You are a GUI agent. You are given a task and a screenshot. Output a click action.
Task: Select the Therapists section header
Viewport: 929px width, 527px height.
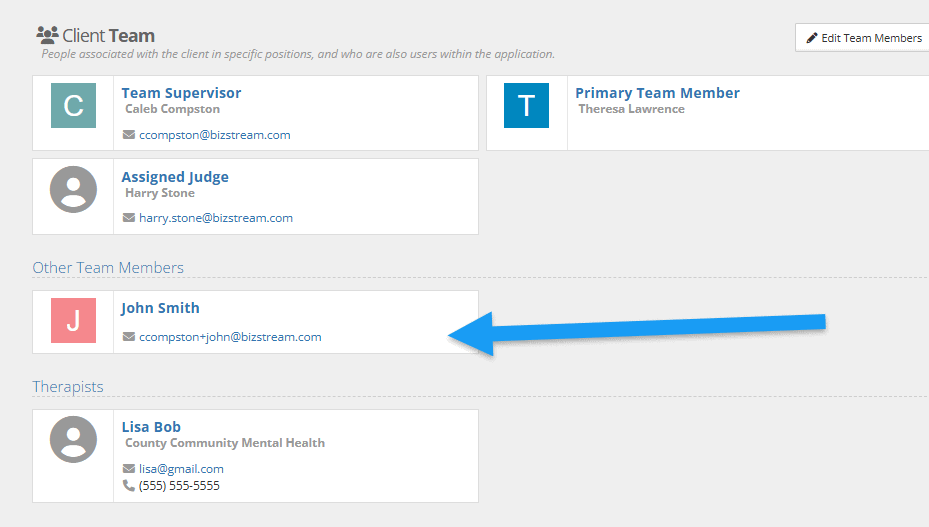click(68, 386)
